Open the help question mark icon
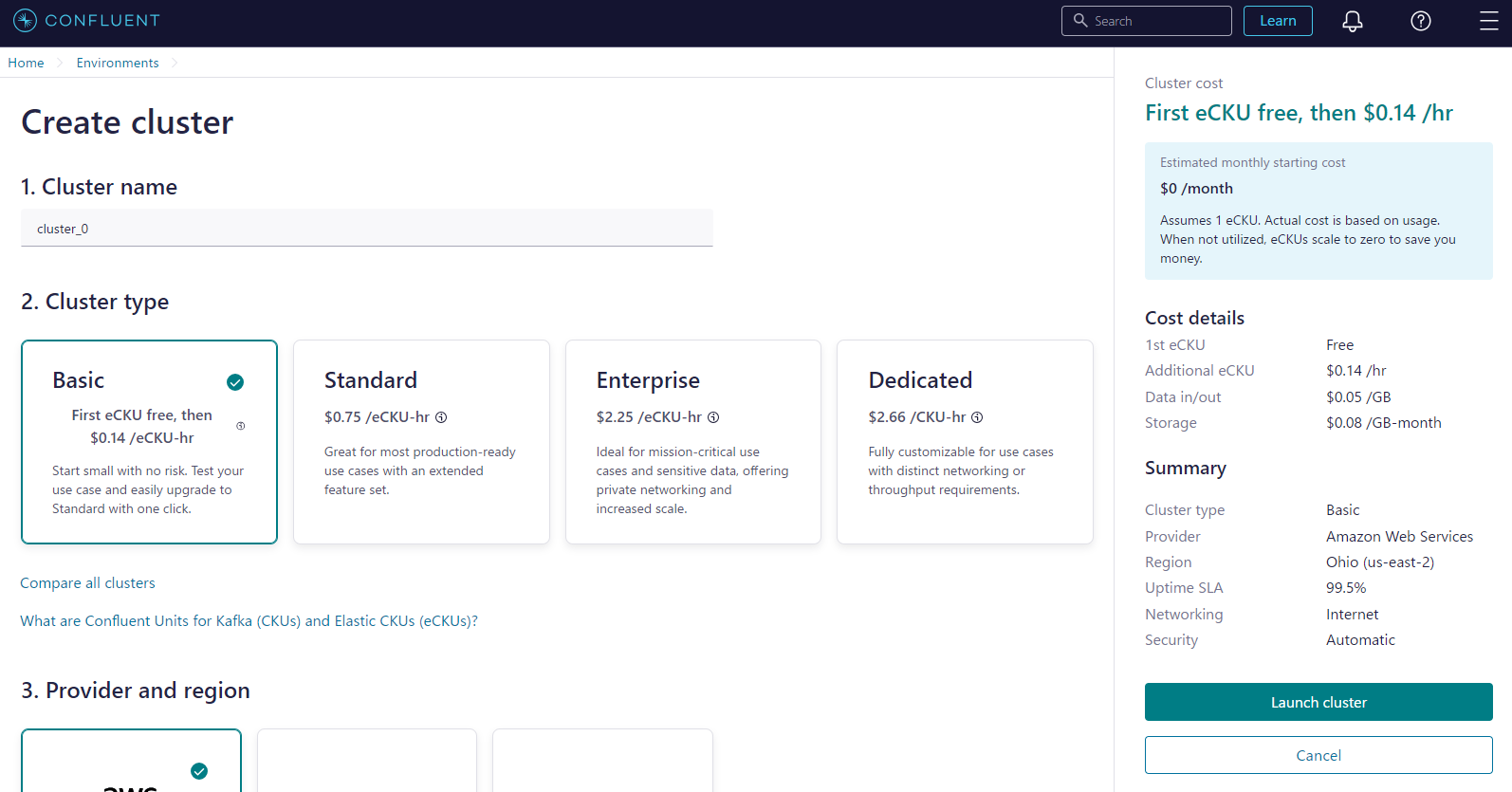Viewport: 1512px width, 792px height. pyautogui.click(x=1421, y=21)
